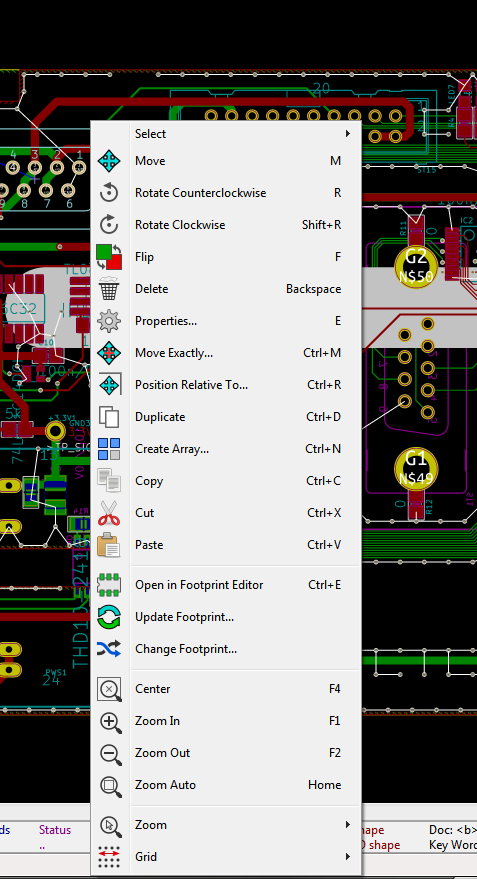Expand the Select submenu arrow
This screenshot has height=879, width=477.
click(348, 133)
